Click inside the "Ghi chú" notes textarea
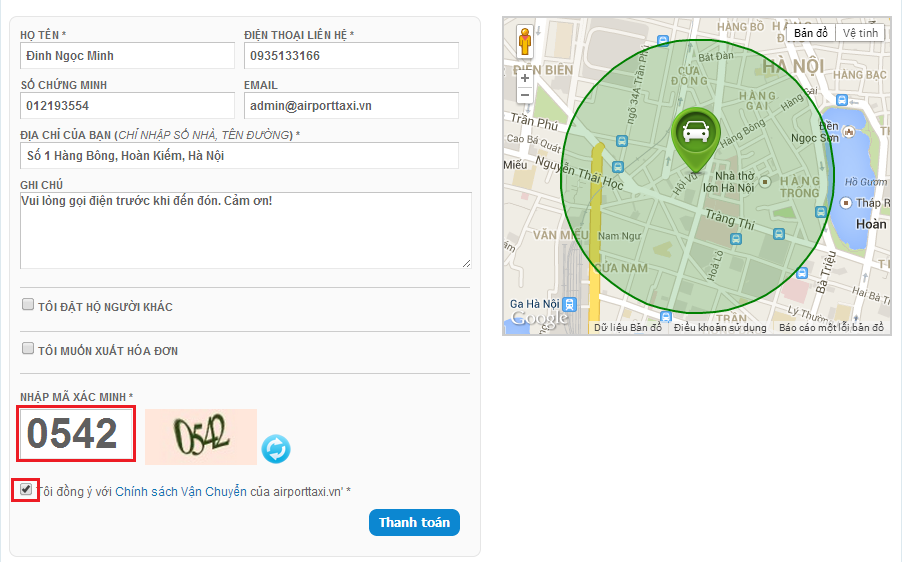Image resolution: width=902 pixels, height=562 pixels. point(245,230)
